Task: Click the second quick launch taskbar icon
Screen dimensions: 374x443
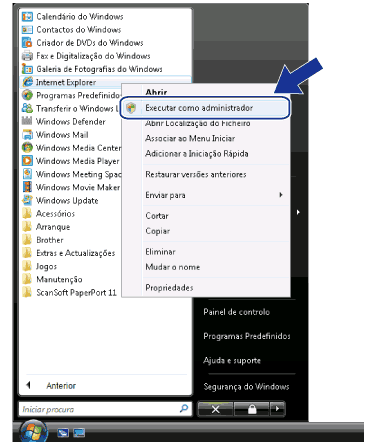Action: (x=79, y=432)
